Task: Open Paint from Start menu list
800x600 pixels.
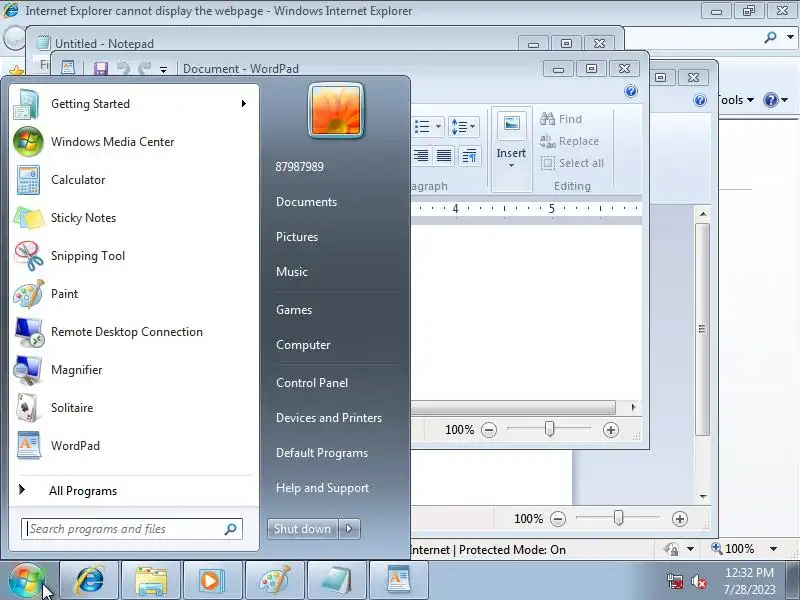Action: click(133, 294)
